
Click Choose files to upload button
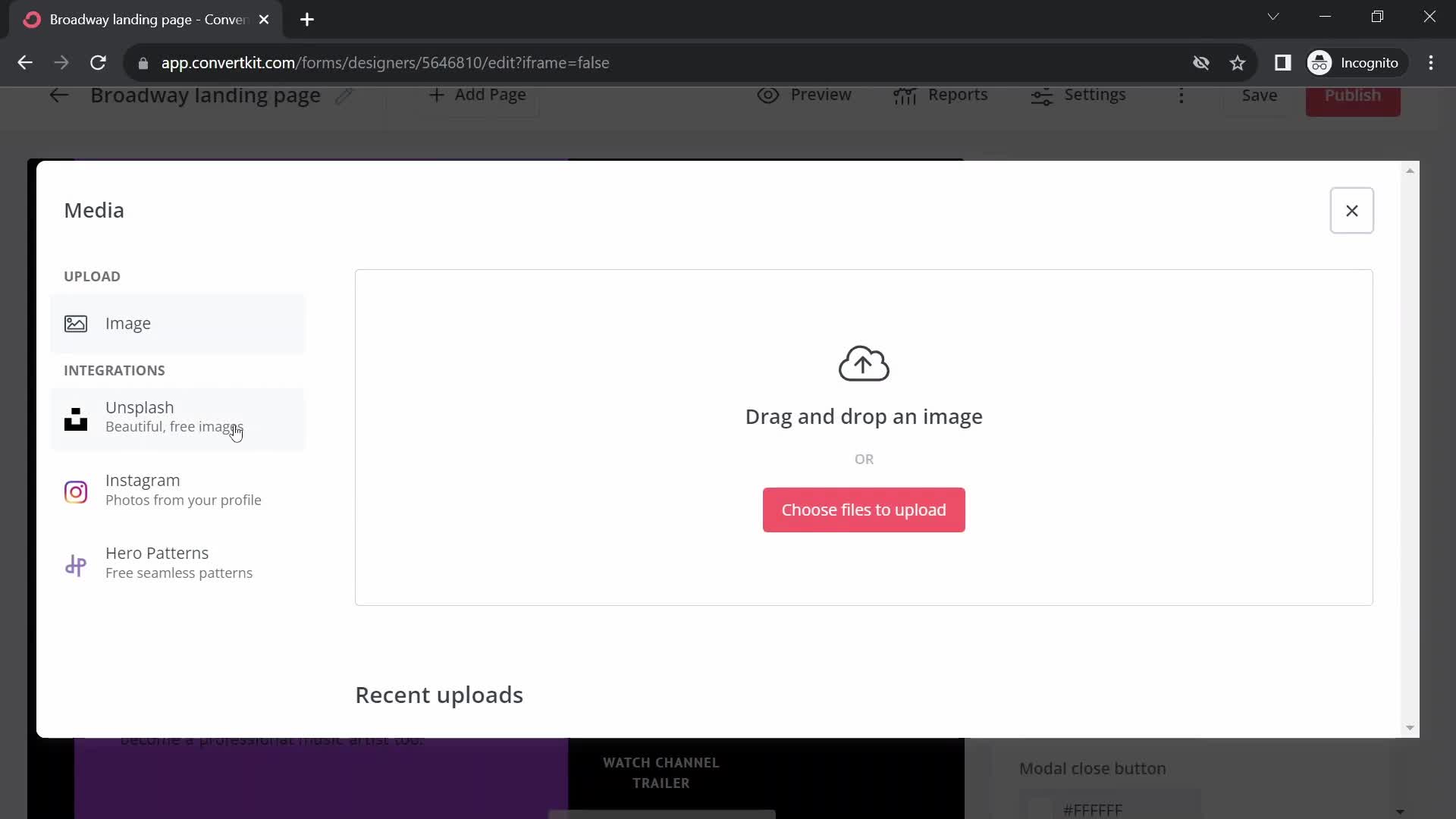(x=864, y=510)
